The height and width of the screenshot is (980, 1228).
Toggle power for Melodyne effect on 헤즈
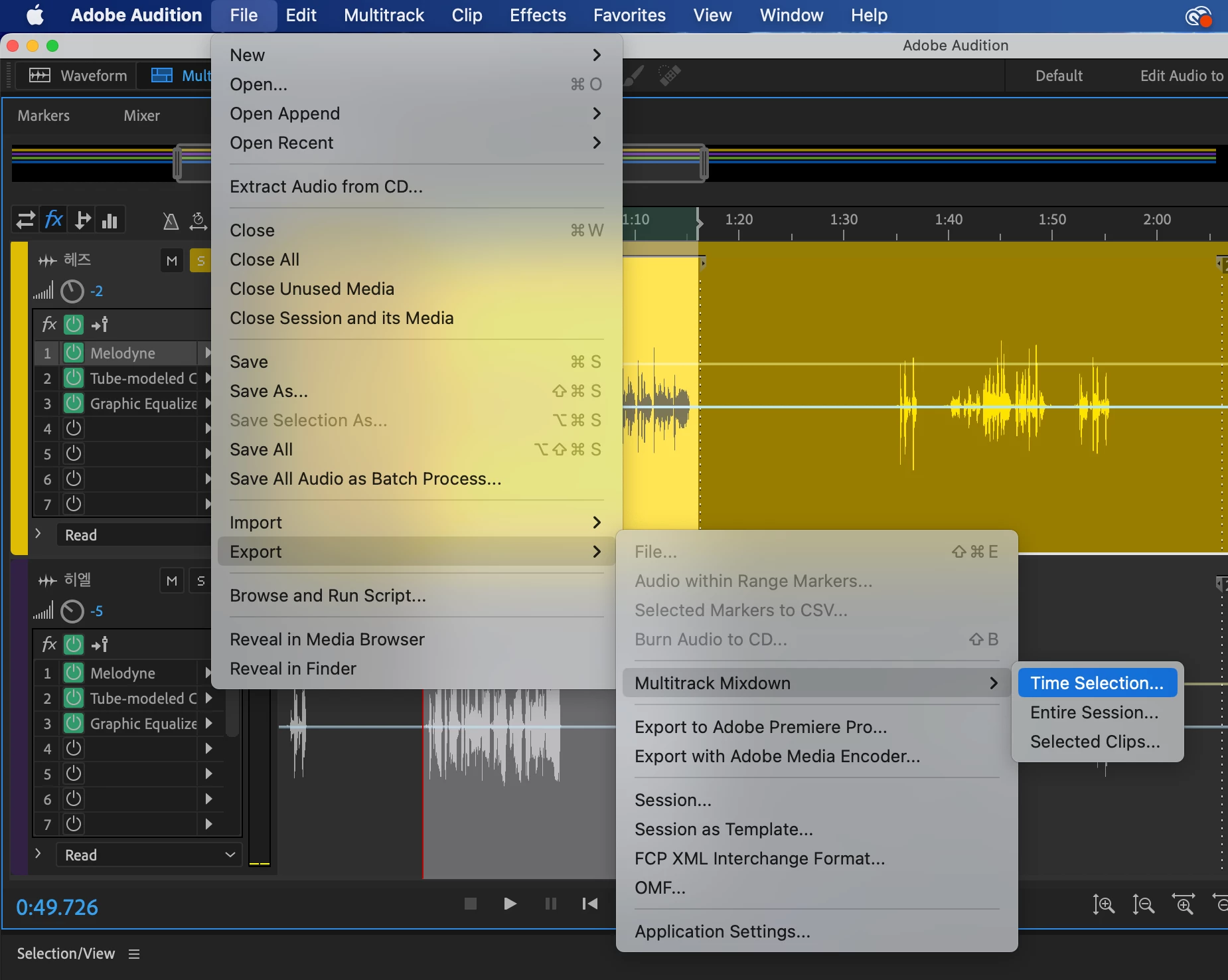pos(73,353)
